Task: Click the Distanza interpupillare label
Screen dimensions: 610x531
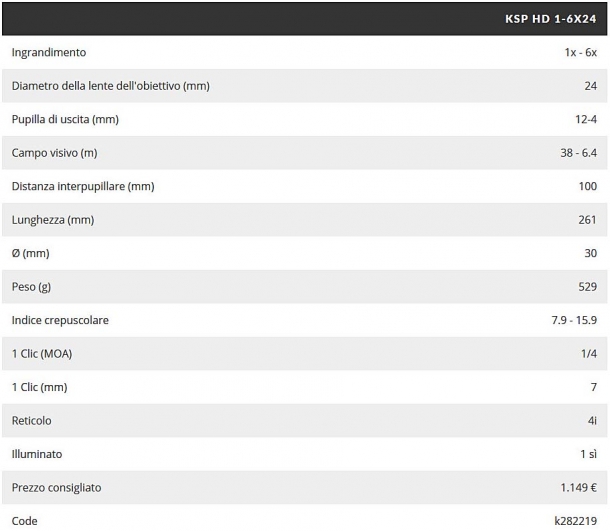Action: pos(83,186)
